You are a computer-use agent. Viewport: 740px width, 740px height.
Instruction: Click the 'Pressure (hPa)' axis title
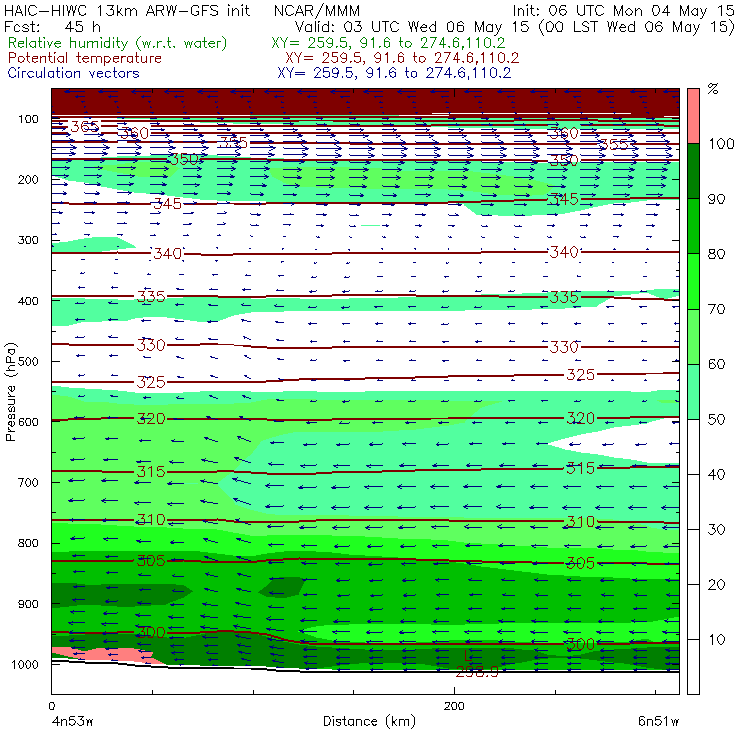[x=10, y=392]
